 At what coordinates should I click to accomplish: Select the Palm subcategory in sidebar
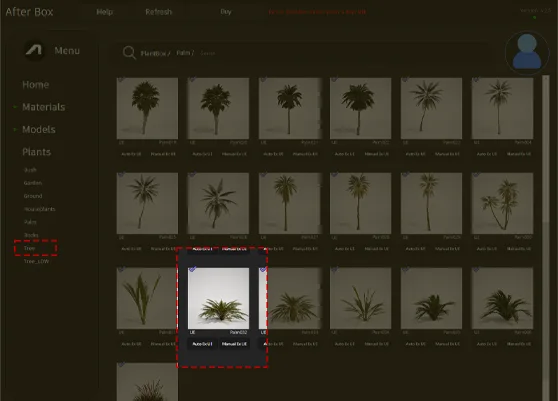(30, 222)
